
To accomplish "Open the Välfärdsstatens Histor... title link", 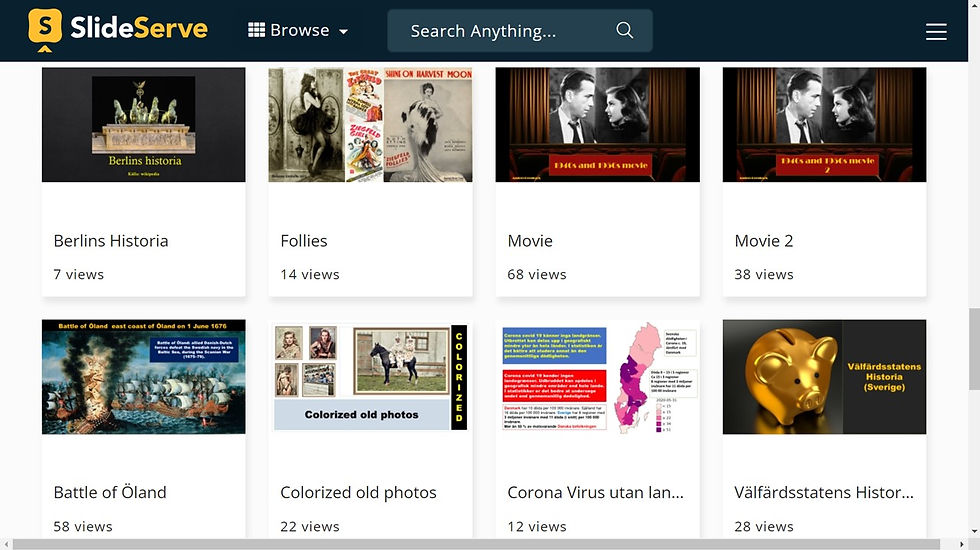I will click(x=824, y=492).
